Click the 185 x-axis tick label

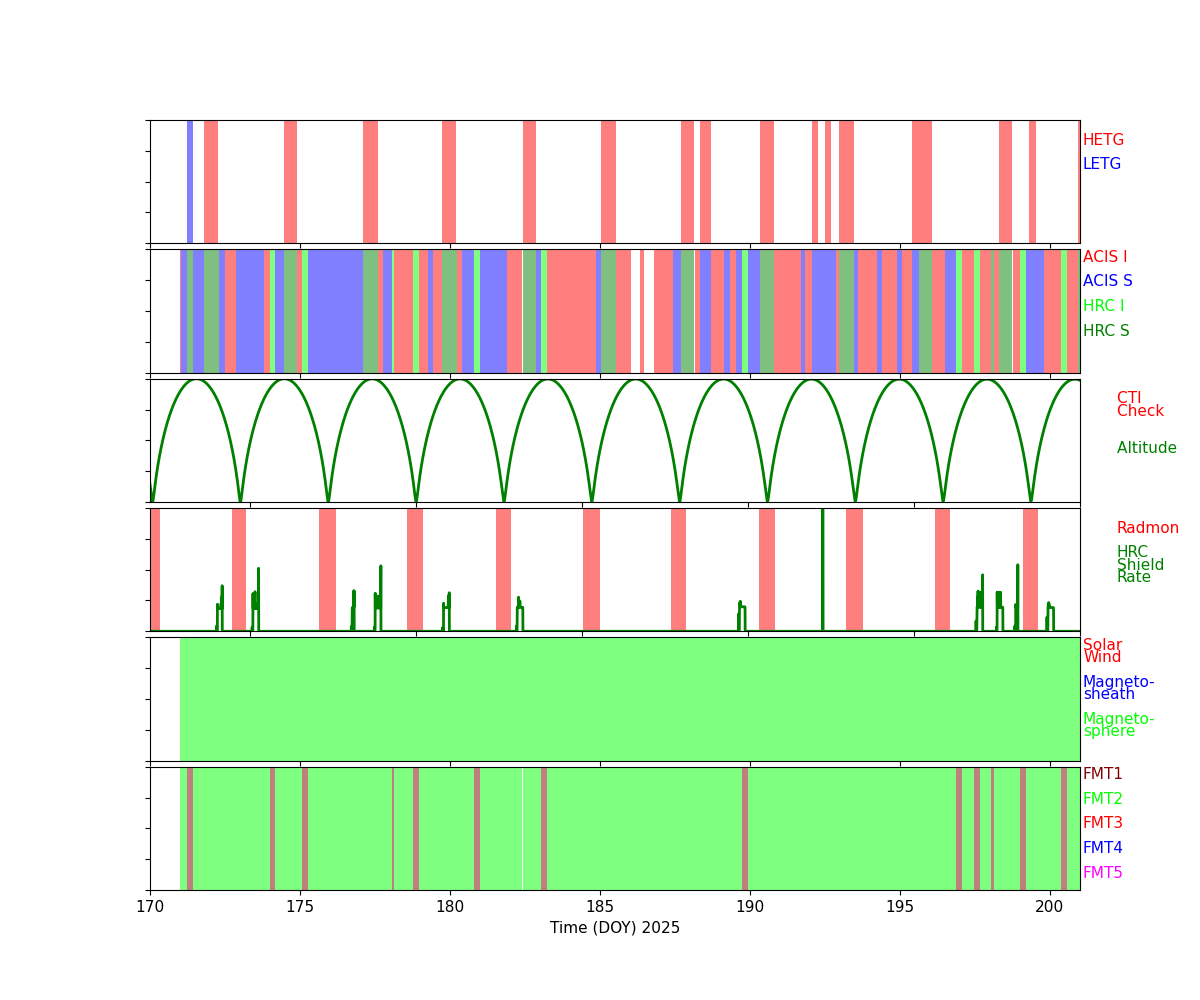pos(600,906)
